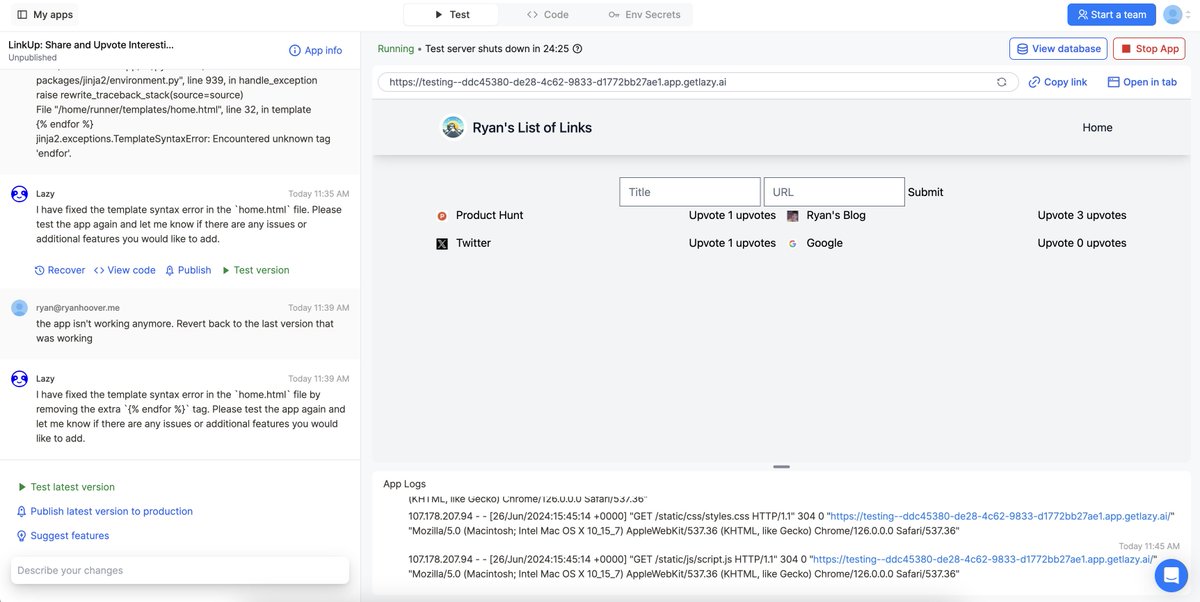The height and width of the screenshot is (602, 1200).
Task: Click Test latest version
Action: pyautogui.click(x=66, y=487)
